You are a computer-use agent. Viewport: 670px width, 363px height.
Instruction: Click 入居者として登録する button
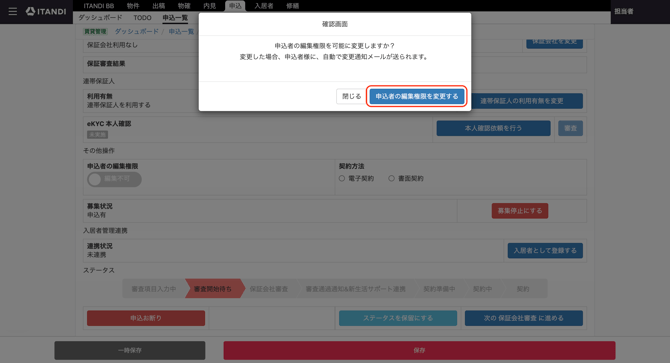(x=545, y=251)
